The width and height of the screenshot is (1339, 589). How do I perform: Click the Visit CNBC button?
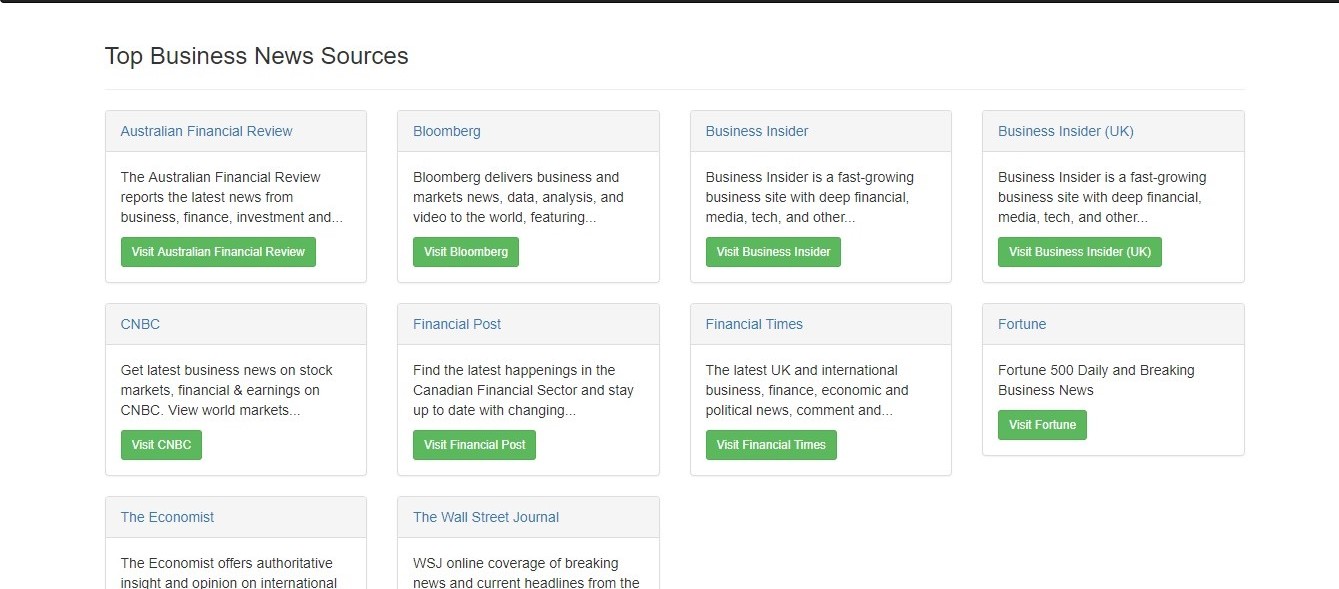161,445
